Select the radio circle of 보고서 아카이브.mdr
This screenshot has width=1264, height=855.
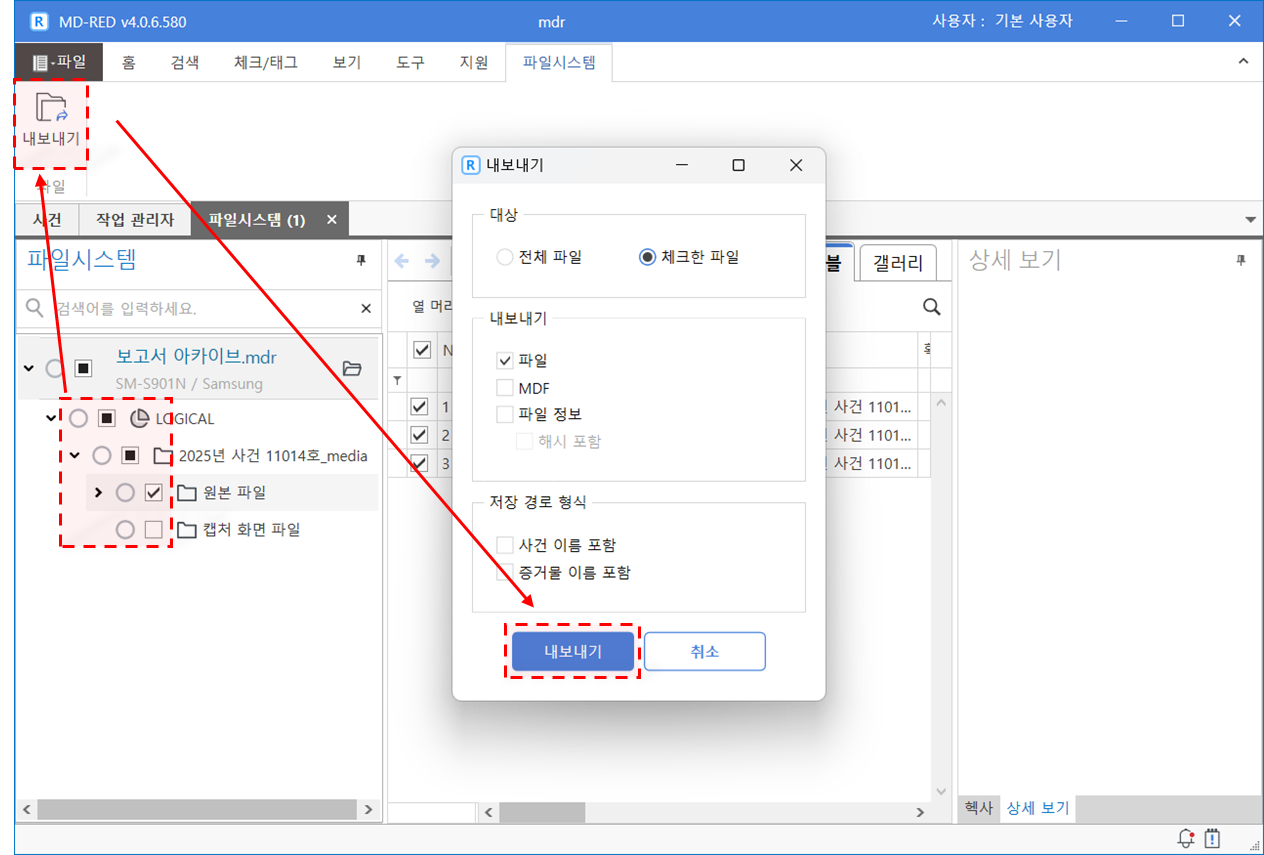click(x=55, y=369)
